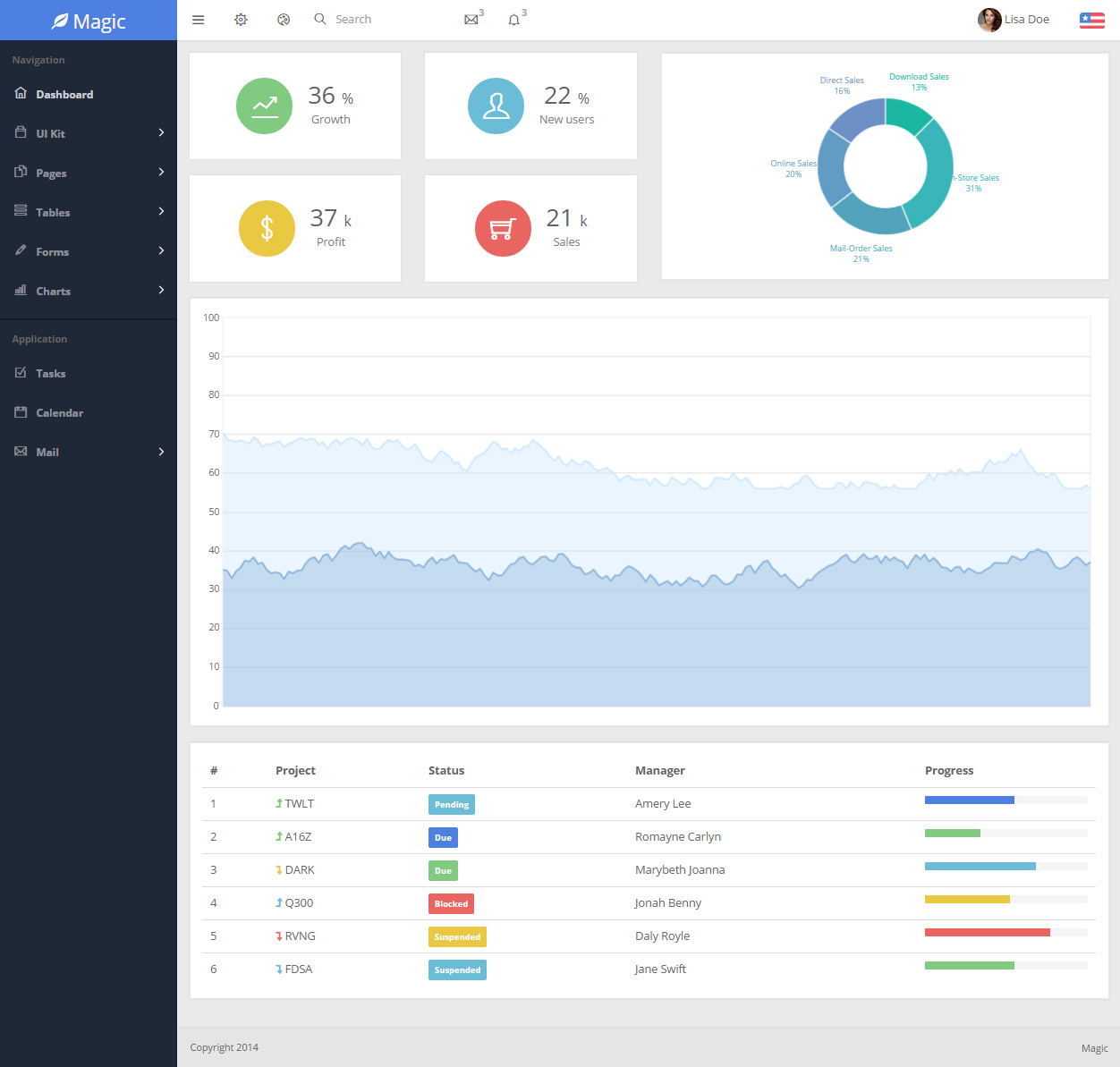The image size is (1120, 1067).
Task: Click the blue Due badge for A16Z
Action: point(443,837)
